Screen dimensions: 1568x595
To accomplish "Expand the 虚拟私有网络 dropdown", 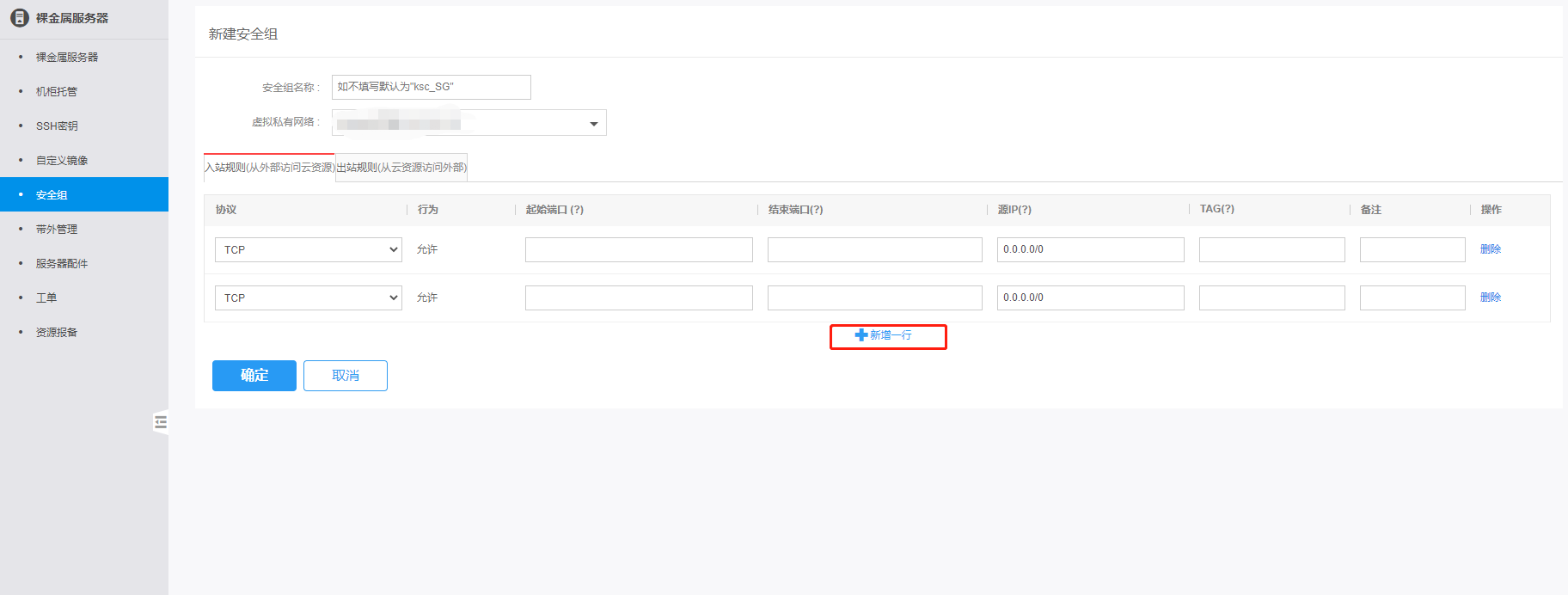I will (469, 123).
